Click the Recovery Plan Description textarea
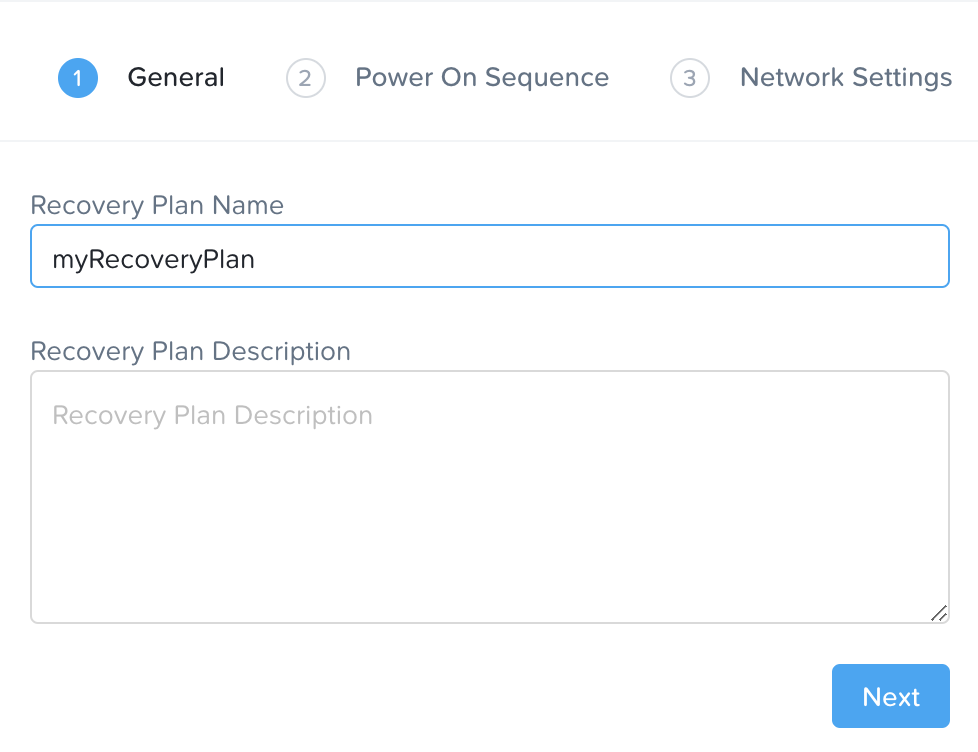Screen dimensions: 978x752 [489, 495]
